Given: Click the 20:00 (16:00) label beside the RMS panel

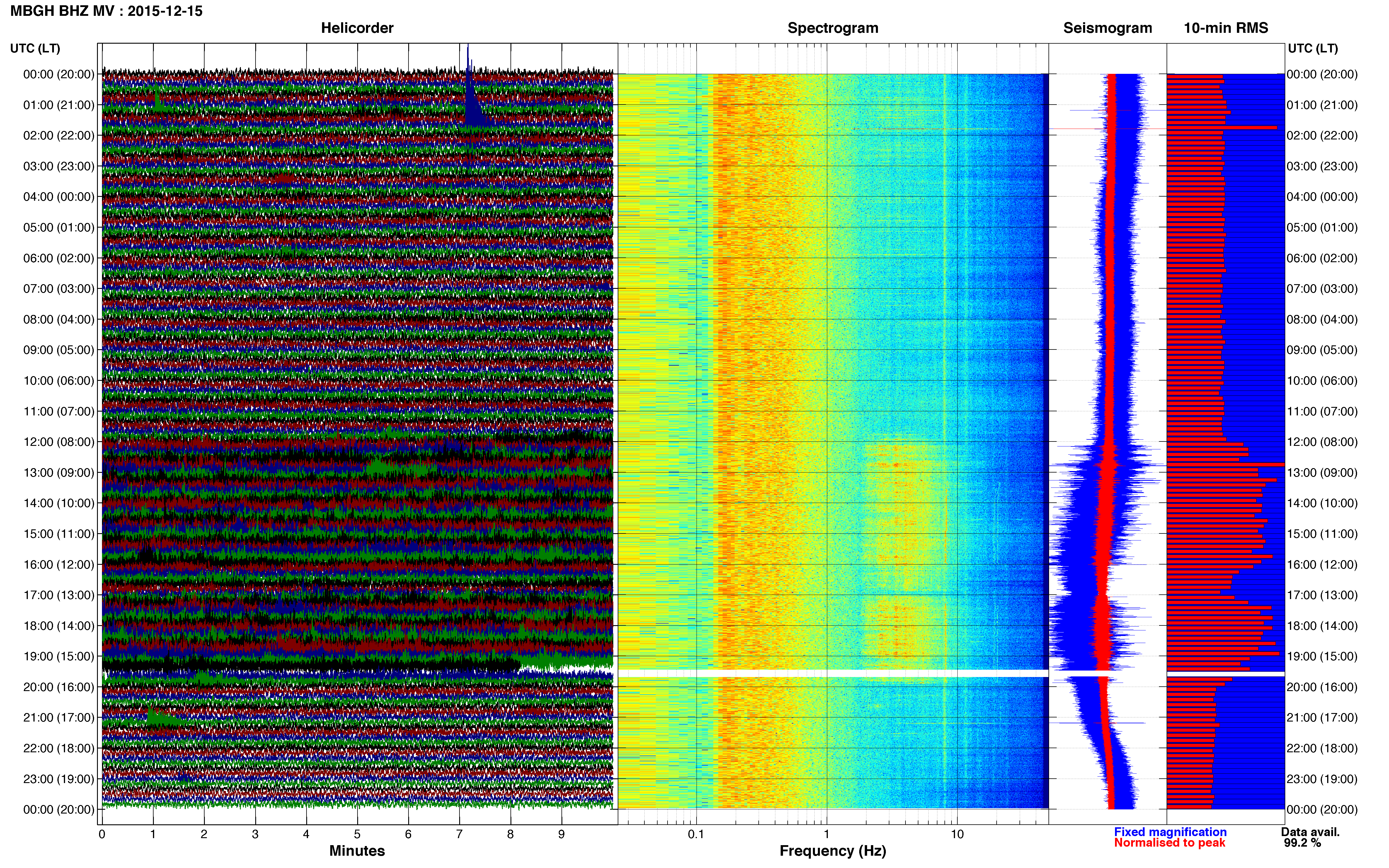Looking at the screenshot, I should [x=1322, y=687].
